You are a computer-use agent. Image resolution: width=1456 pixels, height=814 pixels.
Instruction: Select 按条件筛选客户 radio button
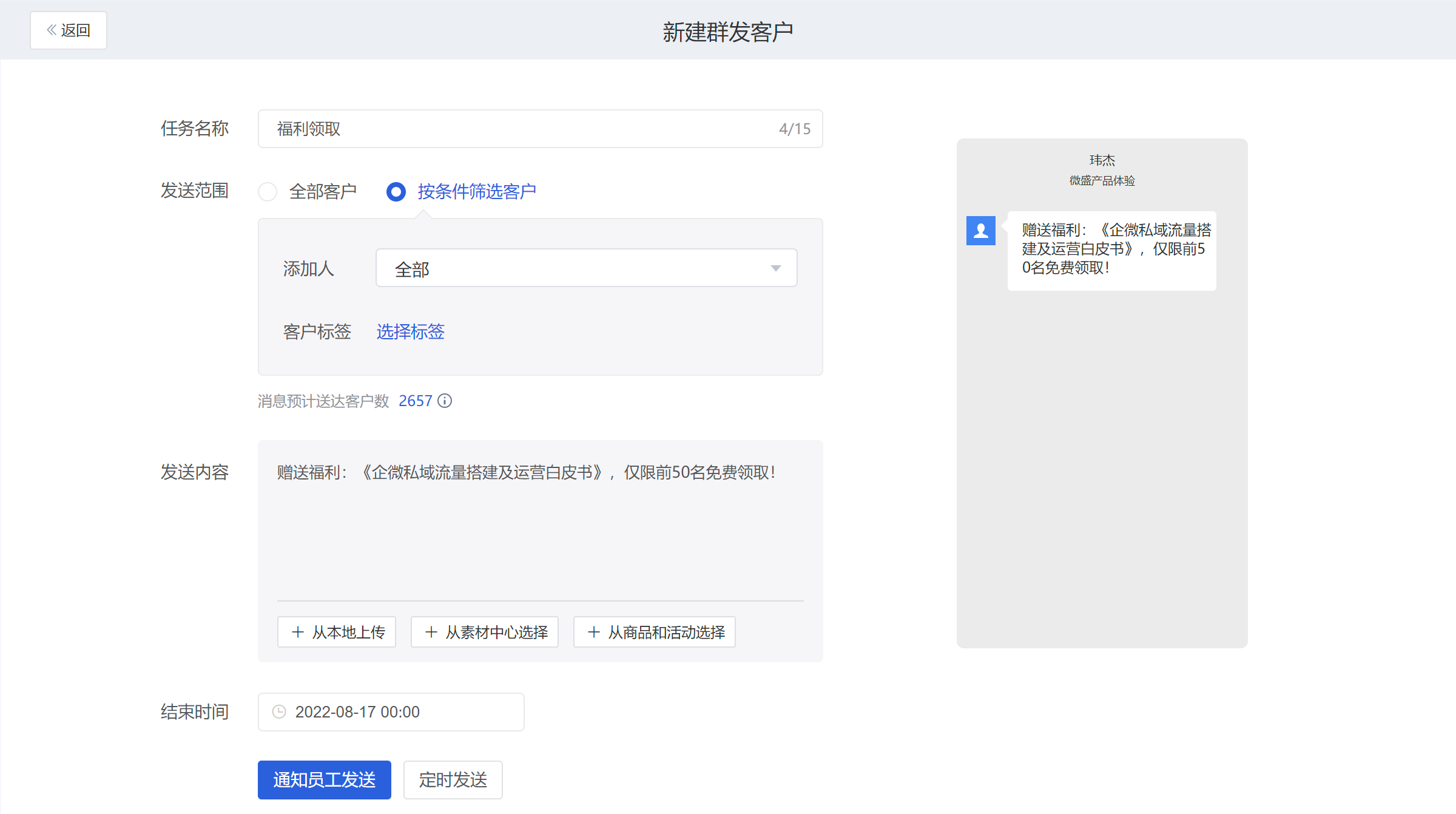(x=396, y=192)
